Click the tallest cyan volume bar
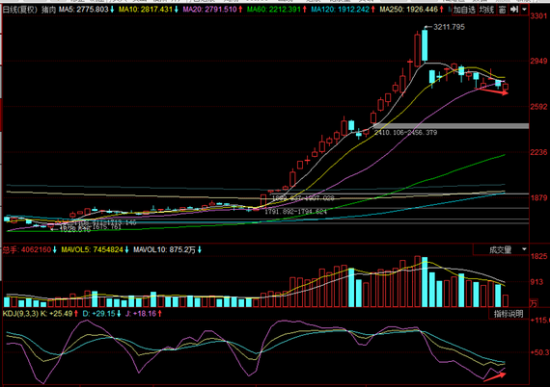 click(x=424, y=282)
